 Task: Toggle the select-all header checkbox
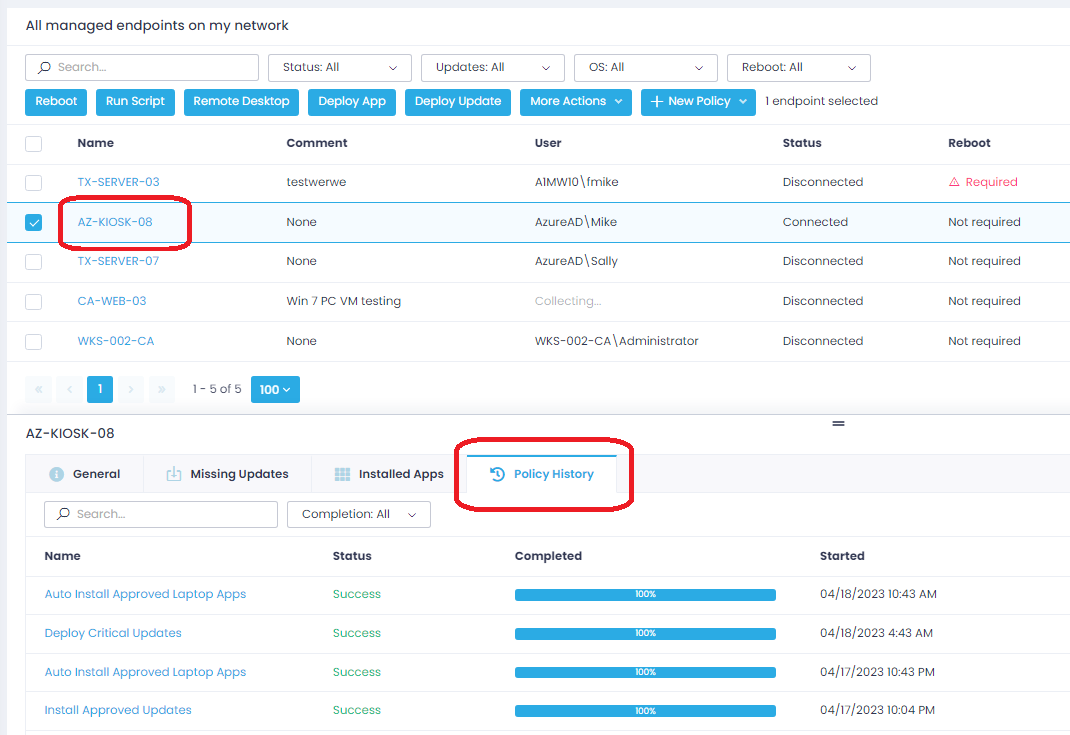[34, 144]
